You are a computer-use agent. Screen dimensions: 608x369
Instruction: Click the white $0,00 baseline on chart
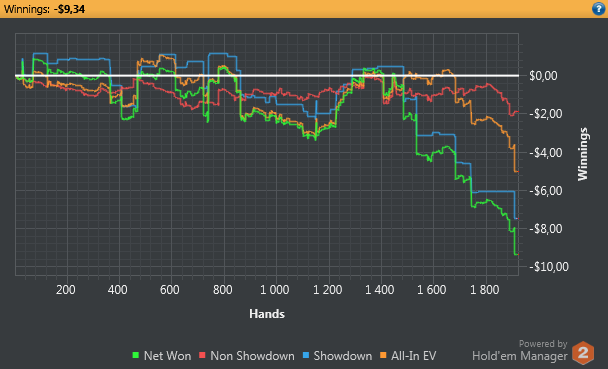point(267,76)
